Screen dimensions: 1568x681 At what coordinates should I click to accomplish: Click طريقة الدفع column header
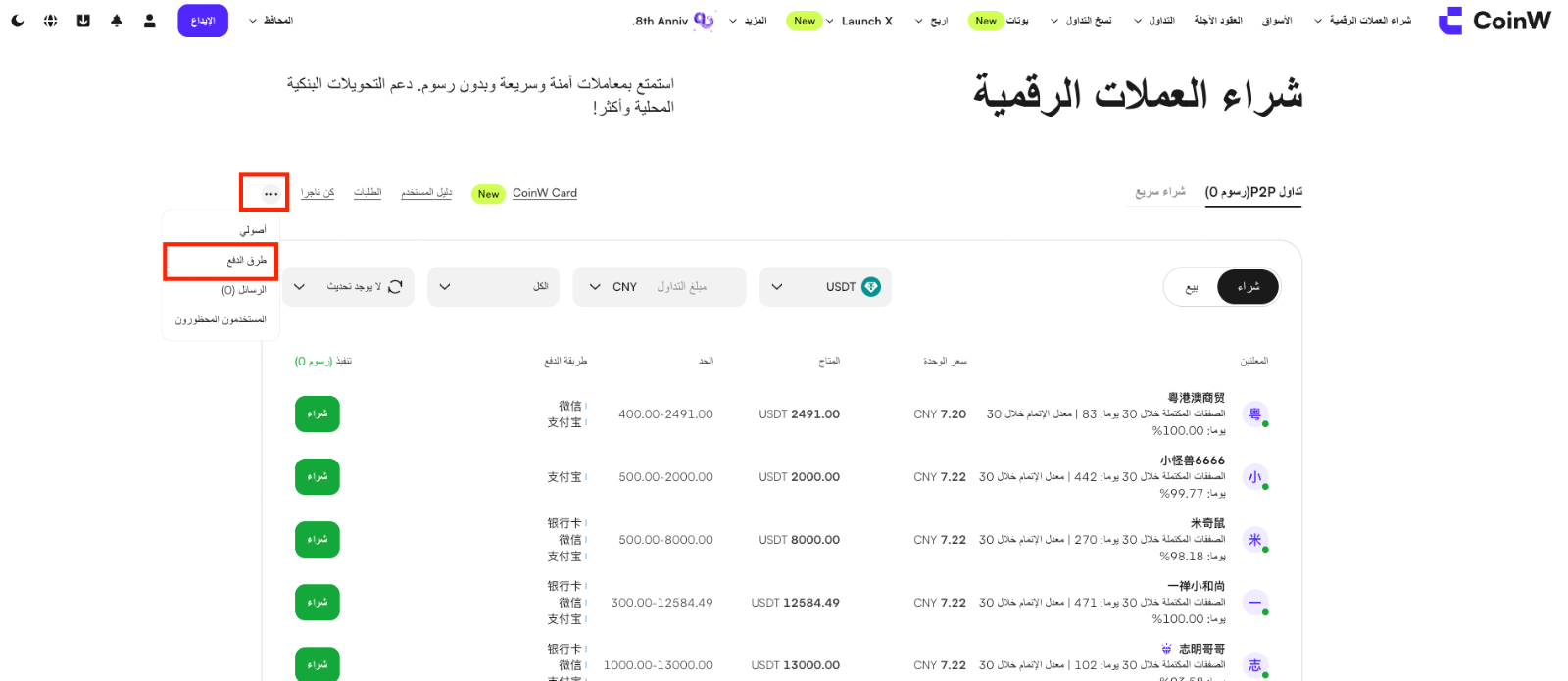coord(565,362)
